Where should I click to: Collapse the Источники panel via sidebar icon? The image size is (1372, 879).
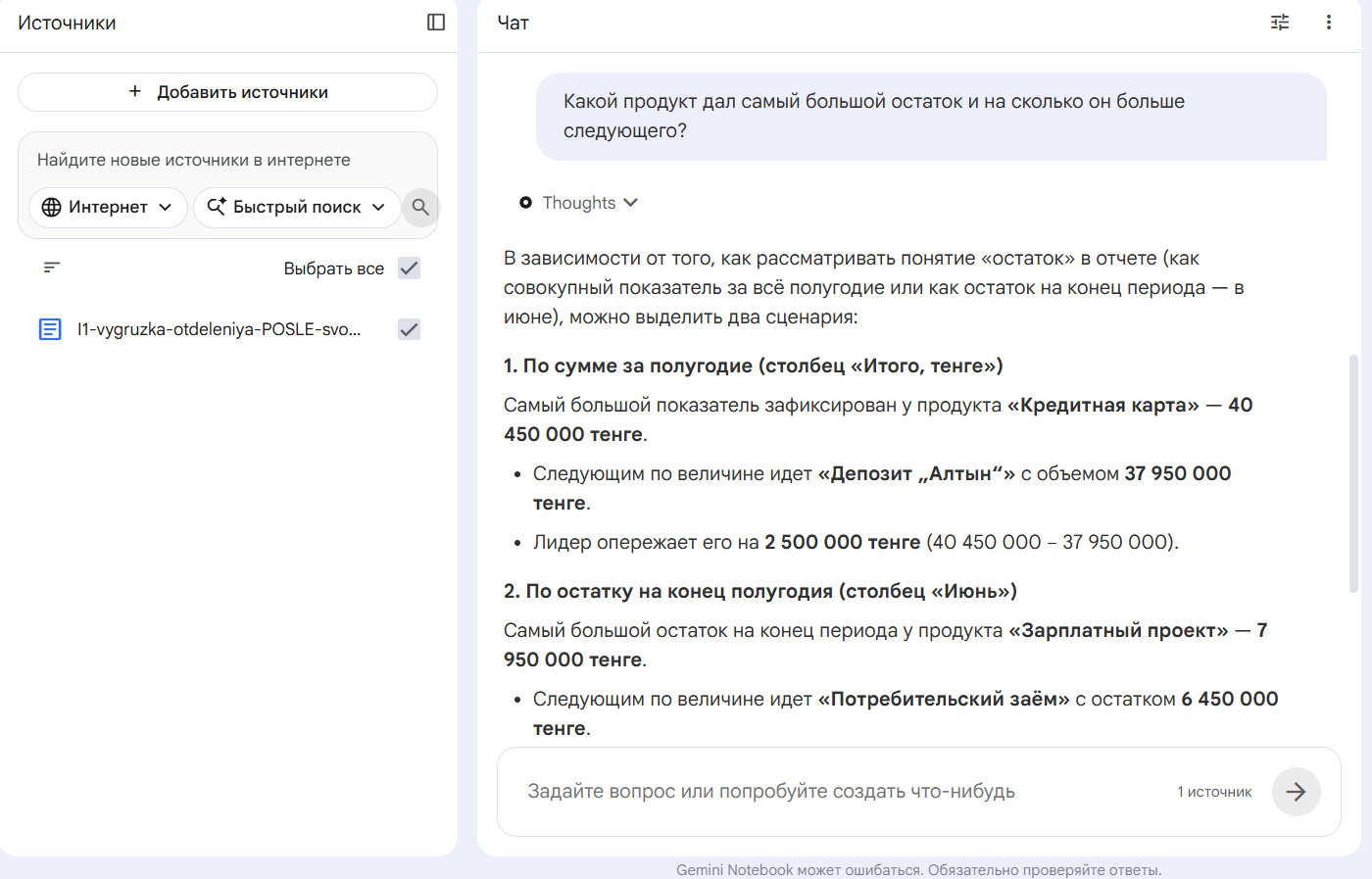click(x=436, y=23)
